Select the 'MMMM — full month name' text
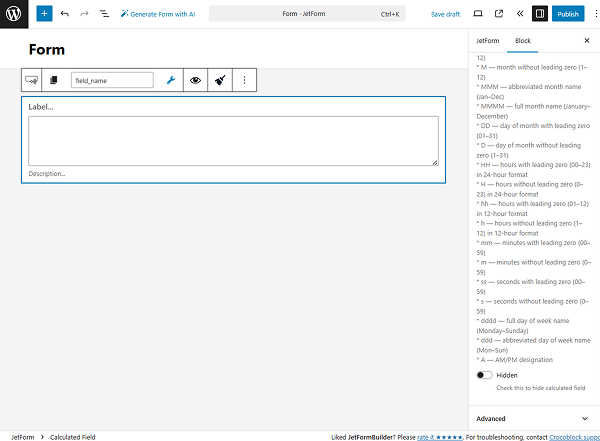Viewport: 600px width, 441px height. (x=533, y=111)
